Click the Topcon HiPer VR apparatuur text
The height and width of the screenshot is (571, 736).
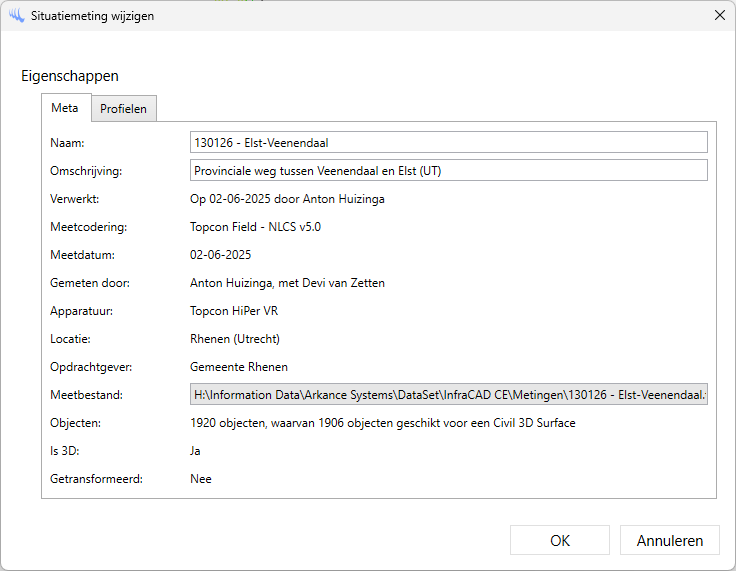(x=233, y=311)
